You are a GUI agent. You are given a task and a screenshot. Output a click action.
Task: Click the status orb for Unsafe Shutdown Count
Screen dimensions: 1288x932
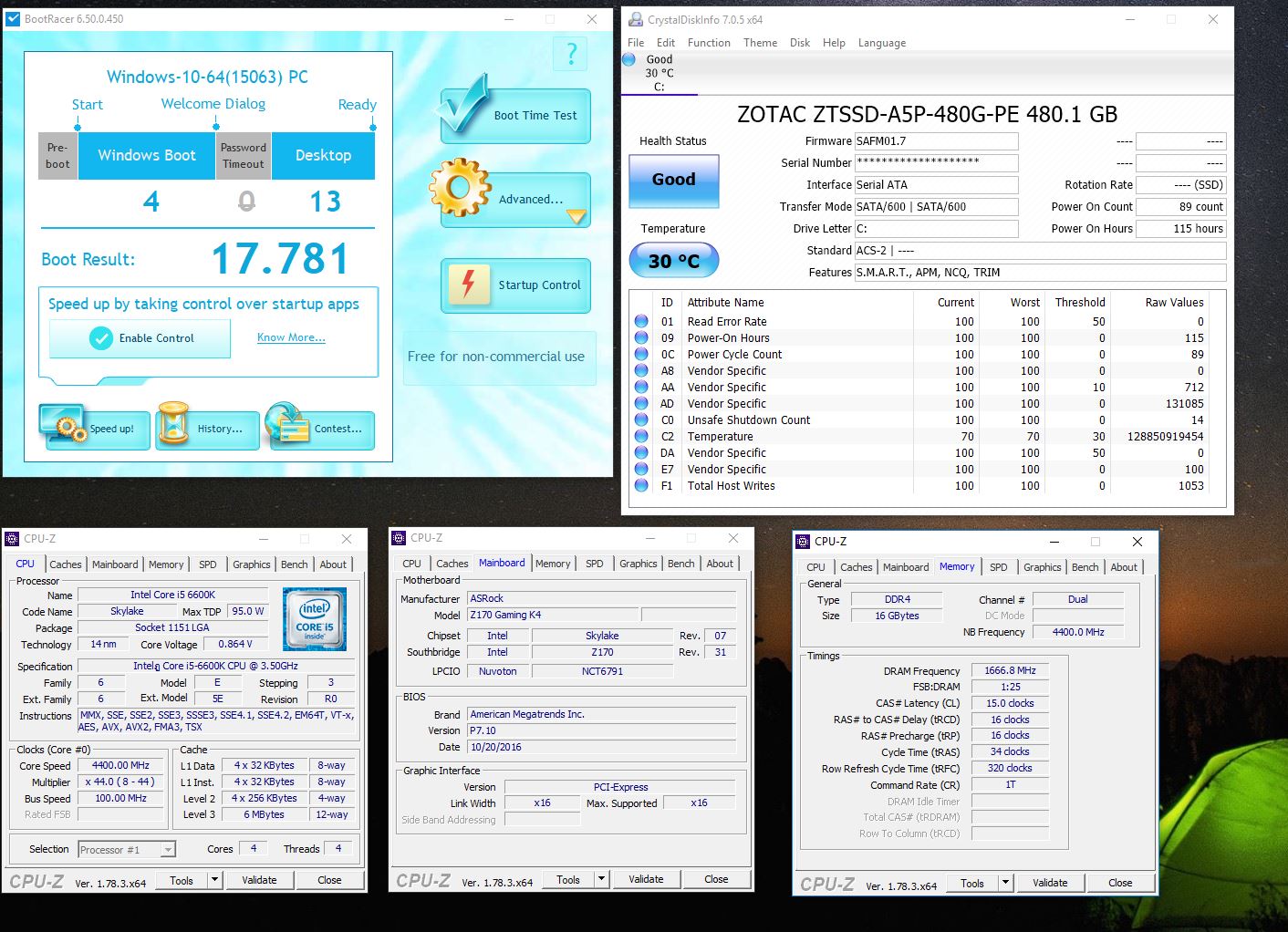[x=641, y=419]
